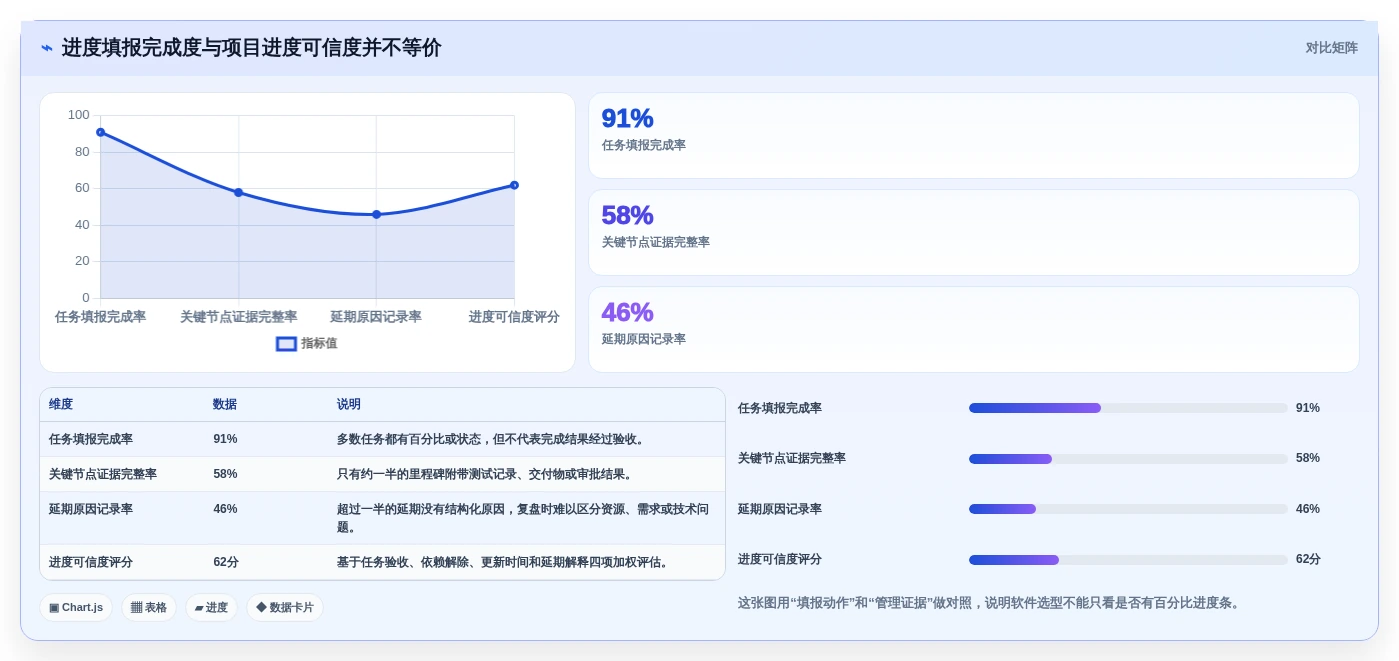
Task: Click the 46% table data cell
Action: pyautogui.click(x=225, y=509)
